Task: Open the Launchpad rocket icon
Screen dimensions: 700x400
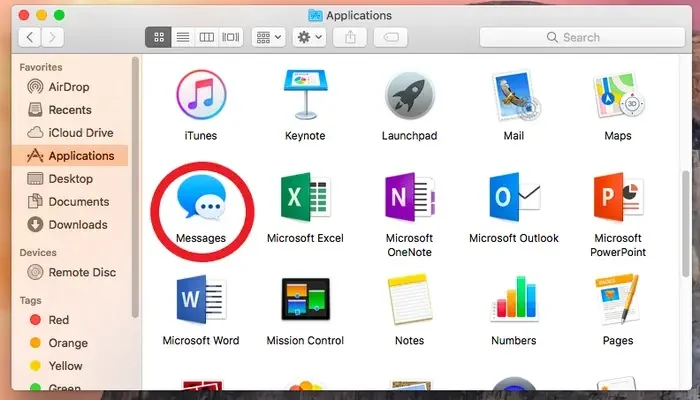Action: coord(409,96)
